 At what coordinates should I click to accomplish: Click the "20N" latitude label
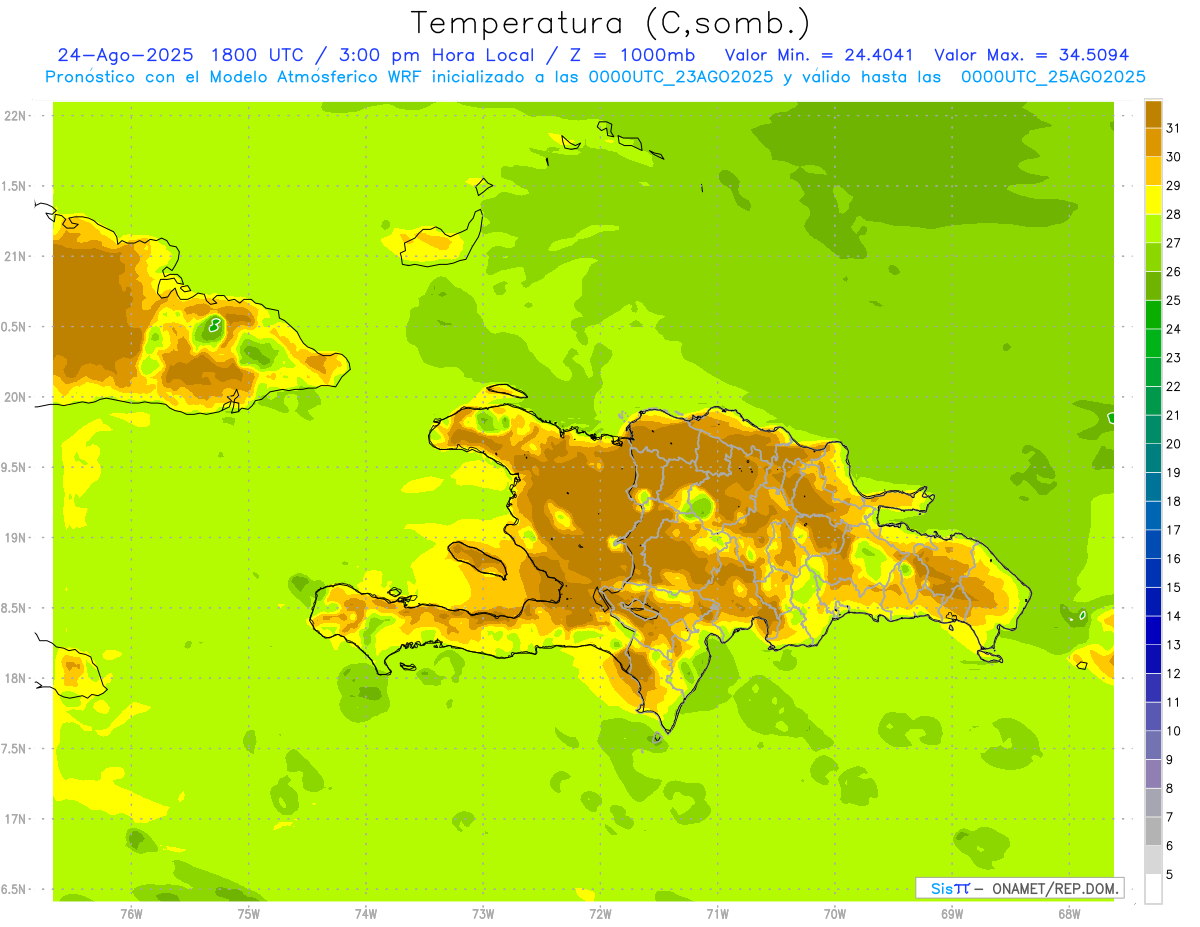15,397
